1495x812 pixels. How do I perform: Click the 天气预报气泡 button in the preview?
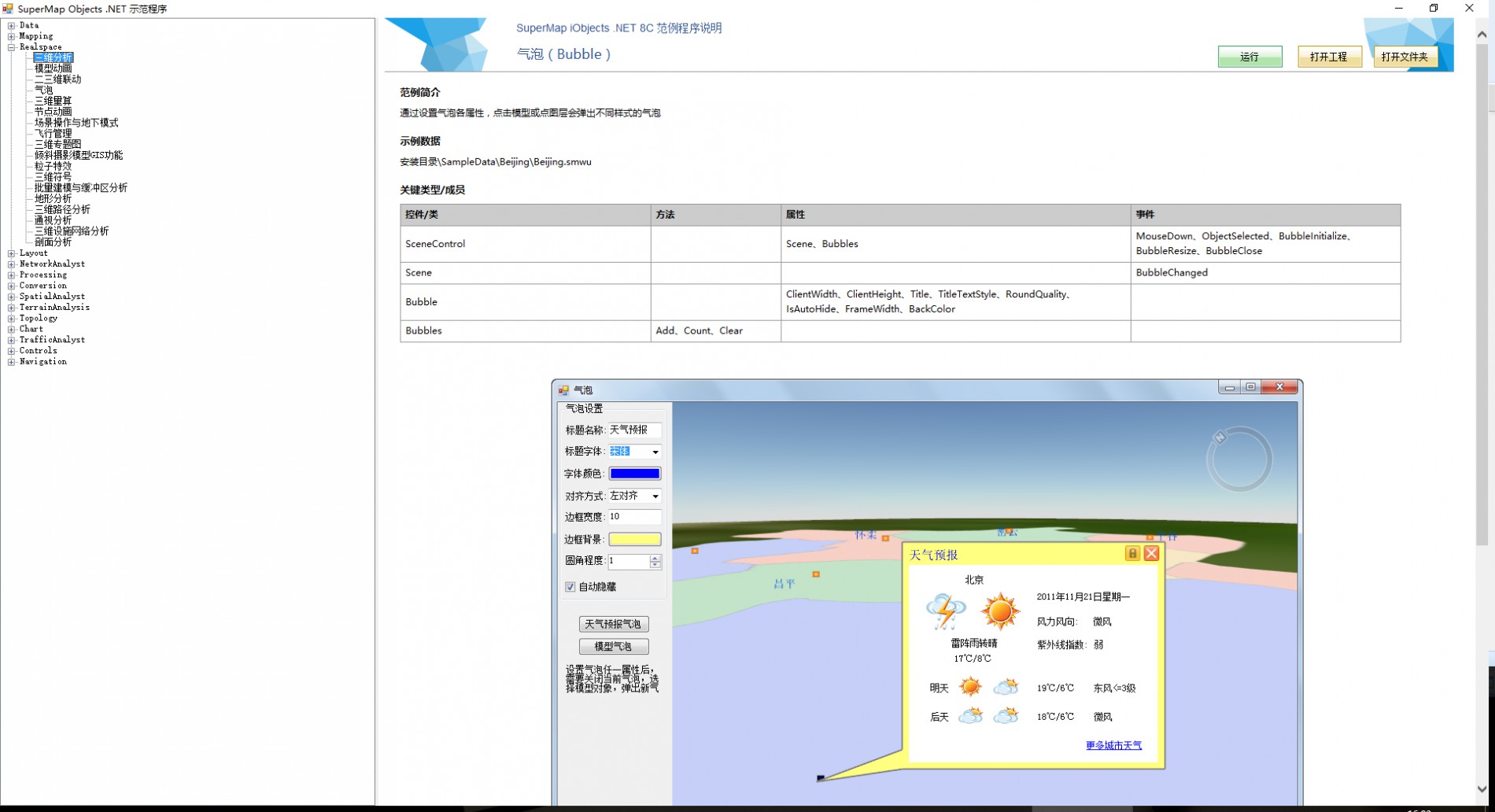(x=614, y=624)
